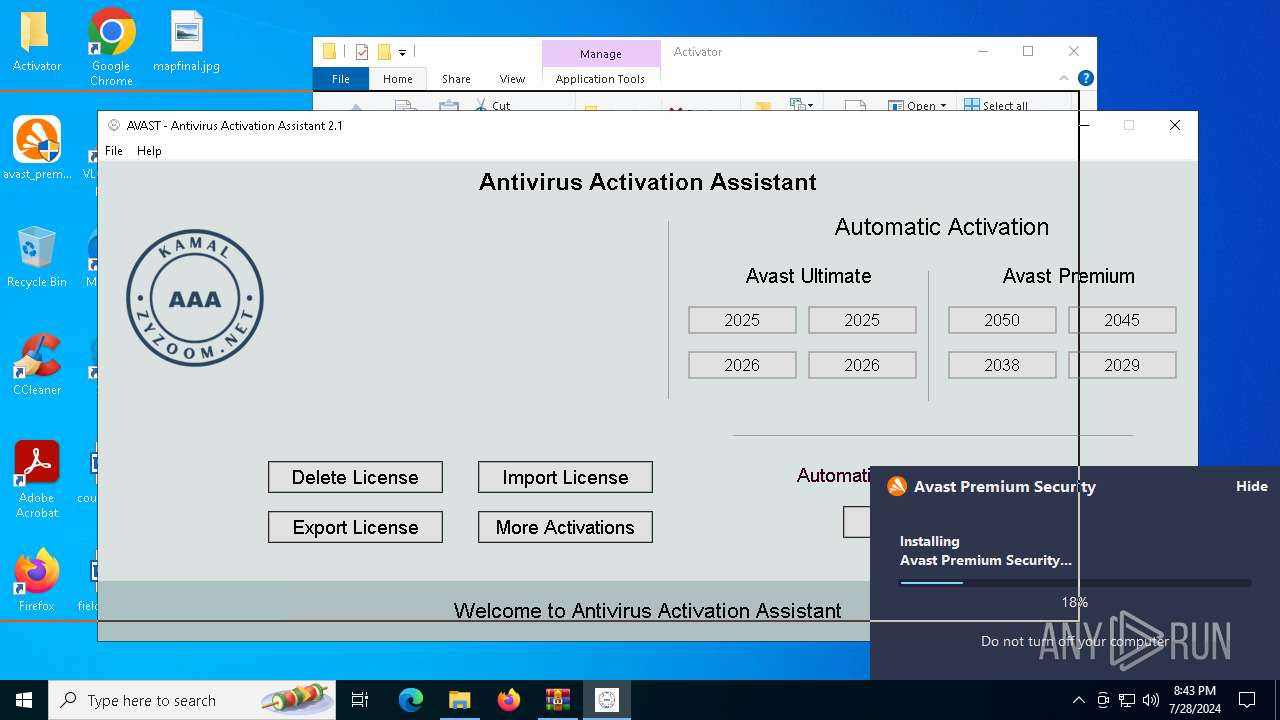Open volume control tray icon

1151,700
